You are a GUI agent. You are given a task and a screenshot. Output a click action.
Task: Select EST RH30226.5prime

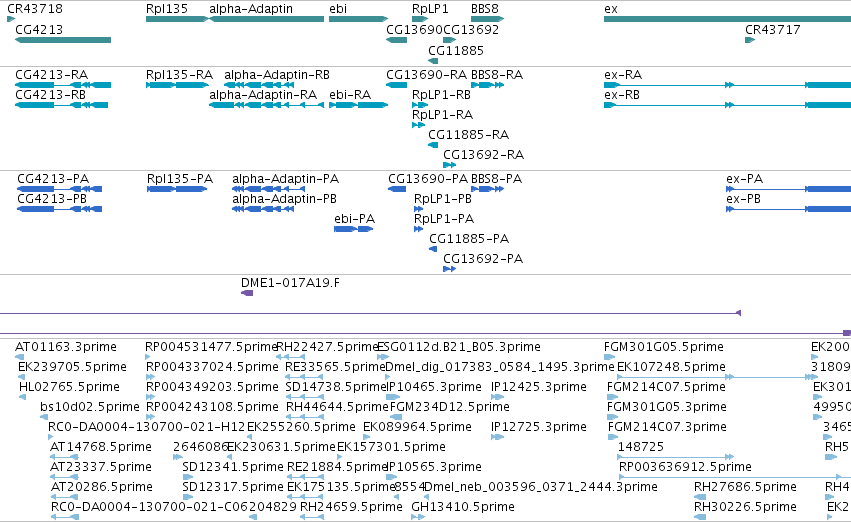coord(745,507)
